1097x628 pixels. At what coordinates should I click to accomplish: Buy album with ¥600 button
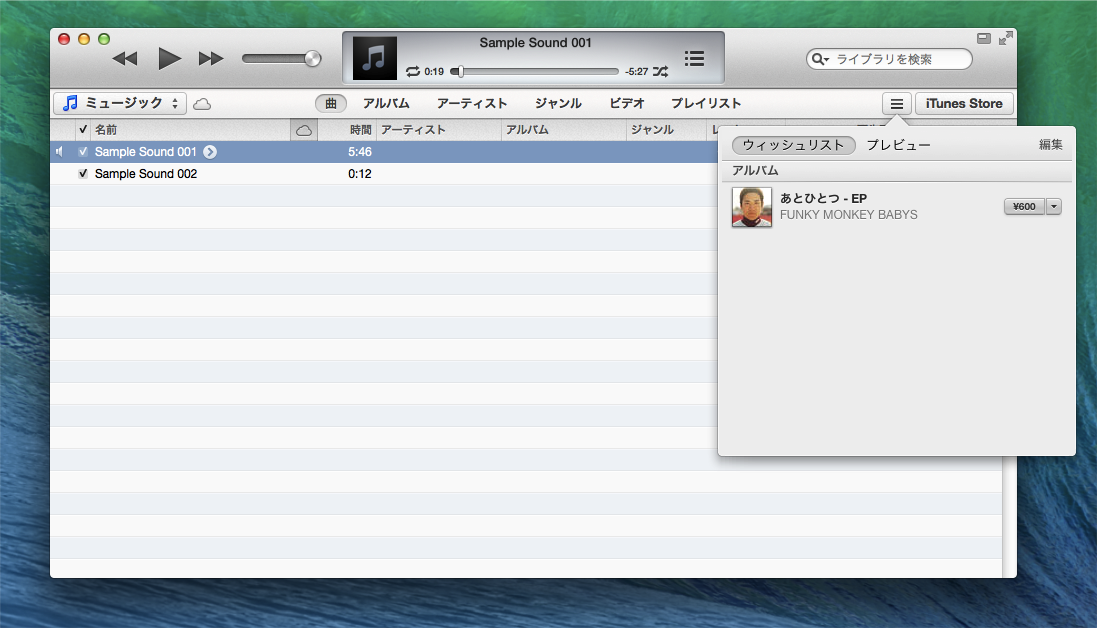tap(1024, 206)
